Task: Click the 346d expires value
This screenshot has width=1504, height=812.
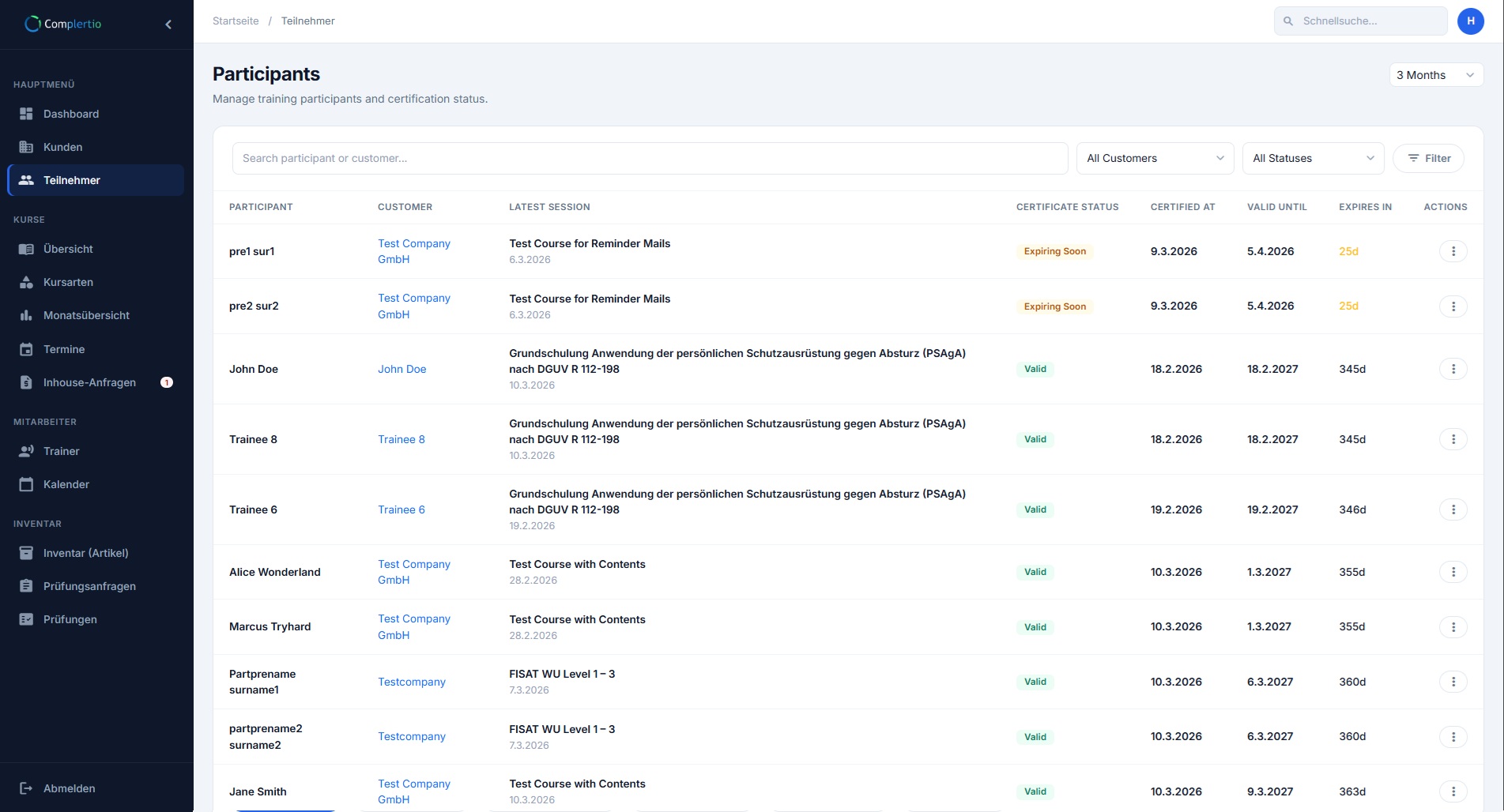Action: click(1352, 509)
